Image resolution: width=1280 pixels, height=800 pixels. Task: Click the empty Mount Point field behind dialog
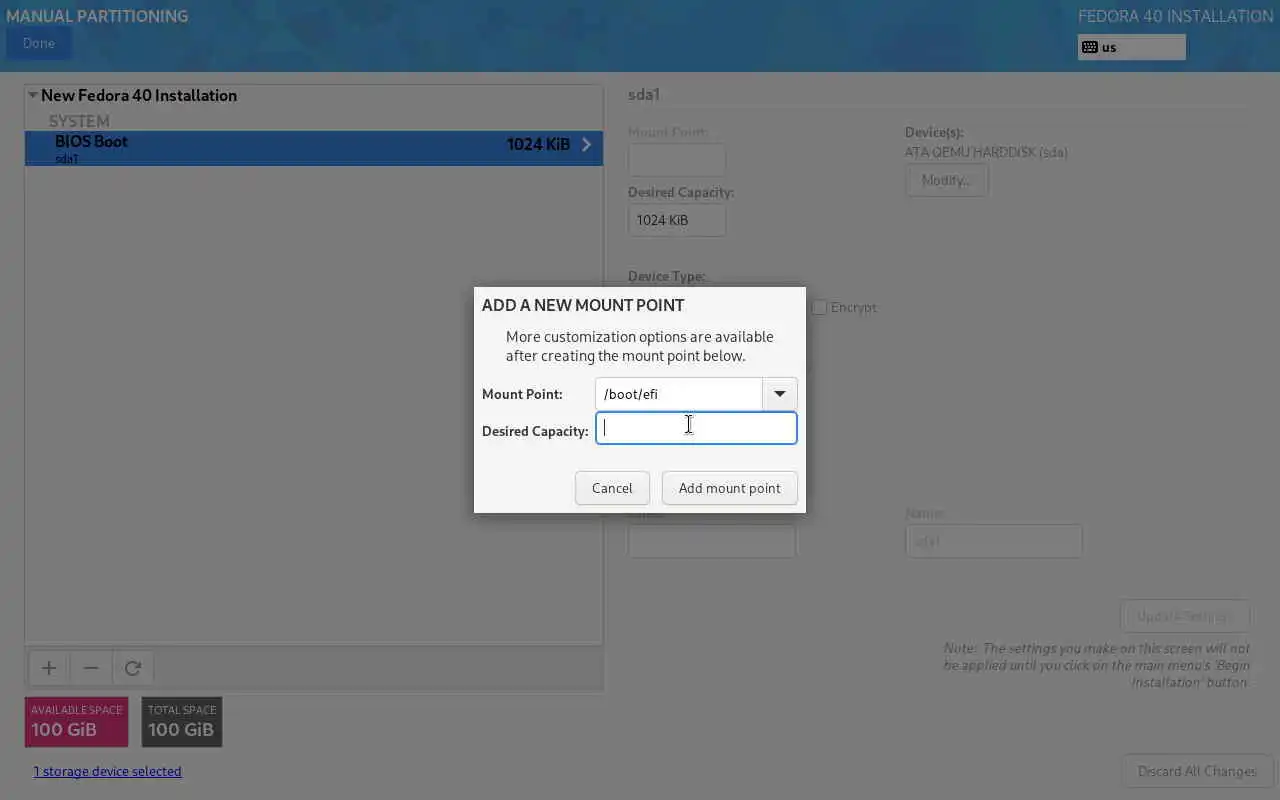point(677,160)
